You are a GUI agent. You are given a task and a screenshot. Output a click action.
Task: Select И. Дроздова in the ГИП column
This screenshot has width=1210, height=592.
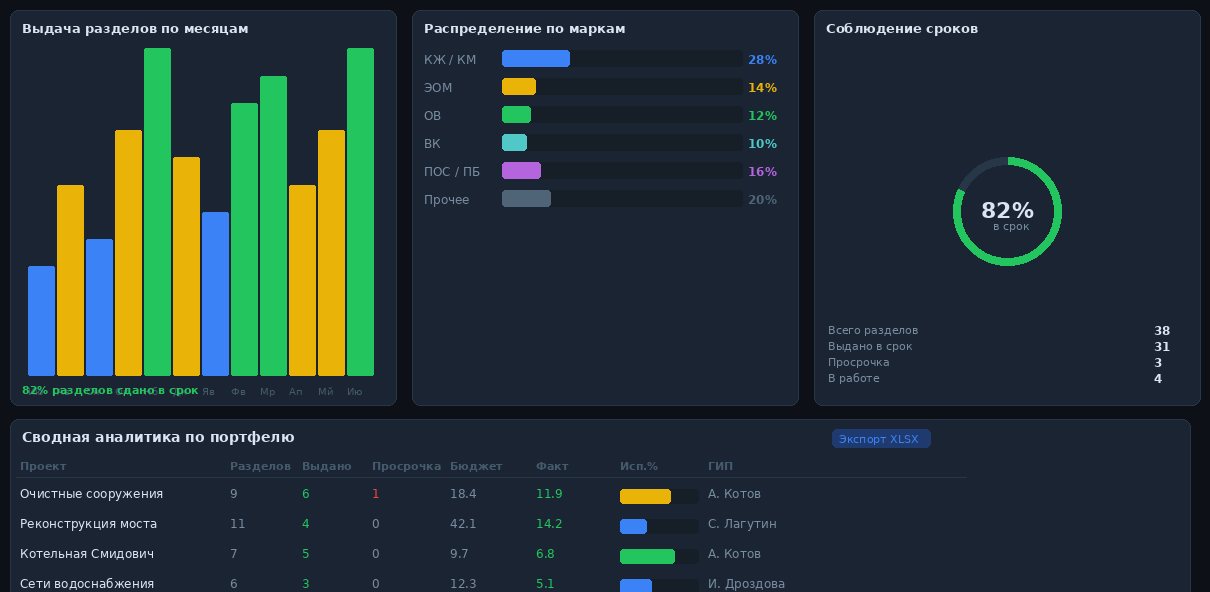[x=746, y=584]
